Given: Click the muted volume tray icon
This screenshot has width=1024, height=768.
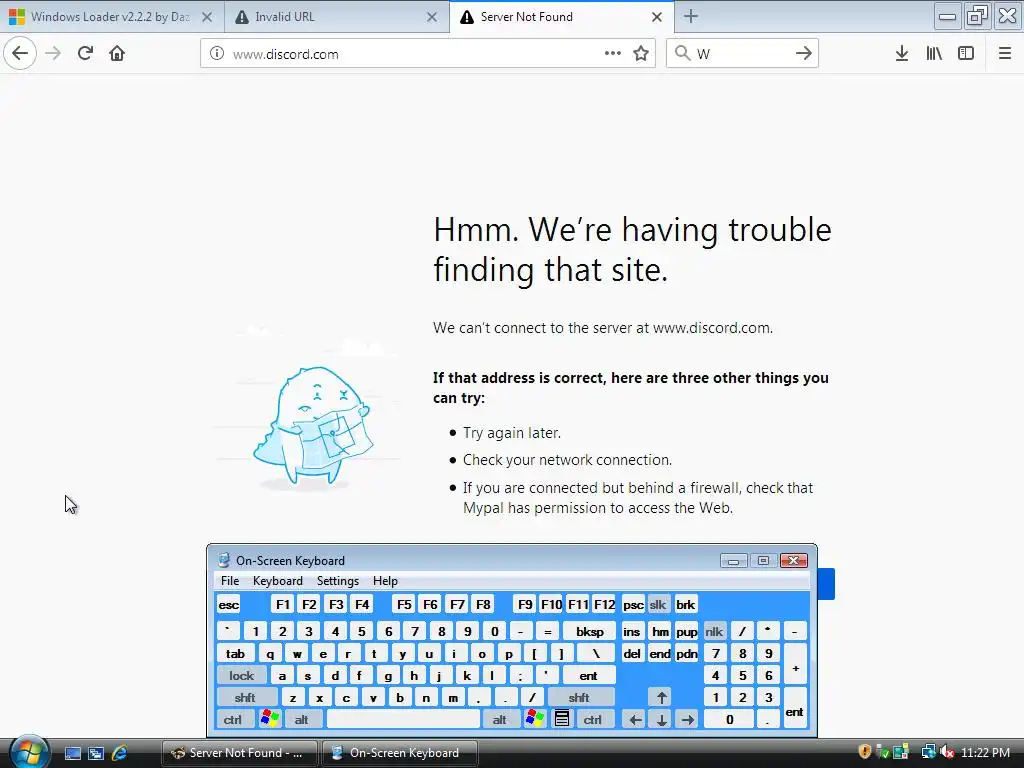Looking at the screenshot, I should click(947, 752).
